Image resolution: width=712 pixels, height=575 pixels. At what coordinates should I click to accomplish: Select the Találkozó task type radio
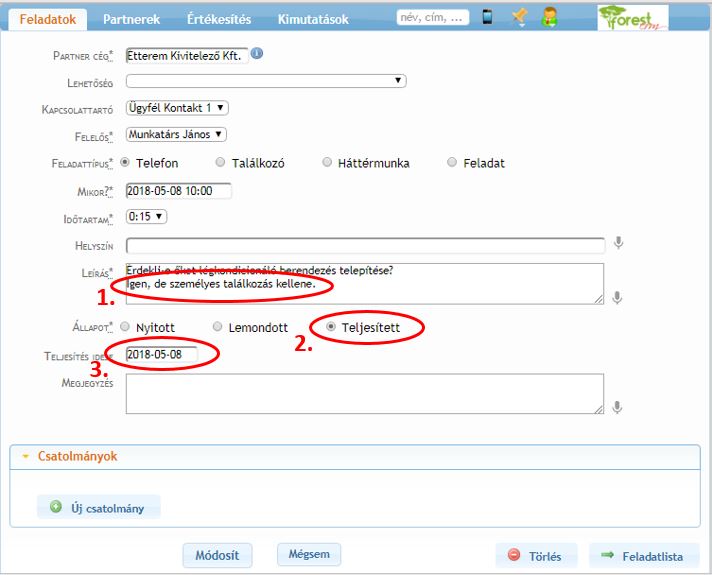tap(220, 163)
